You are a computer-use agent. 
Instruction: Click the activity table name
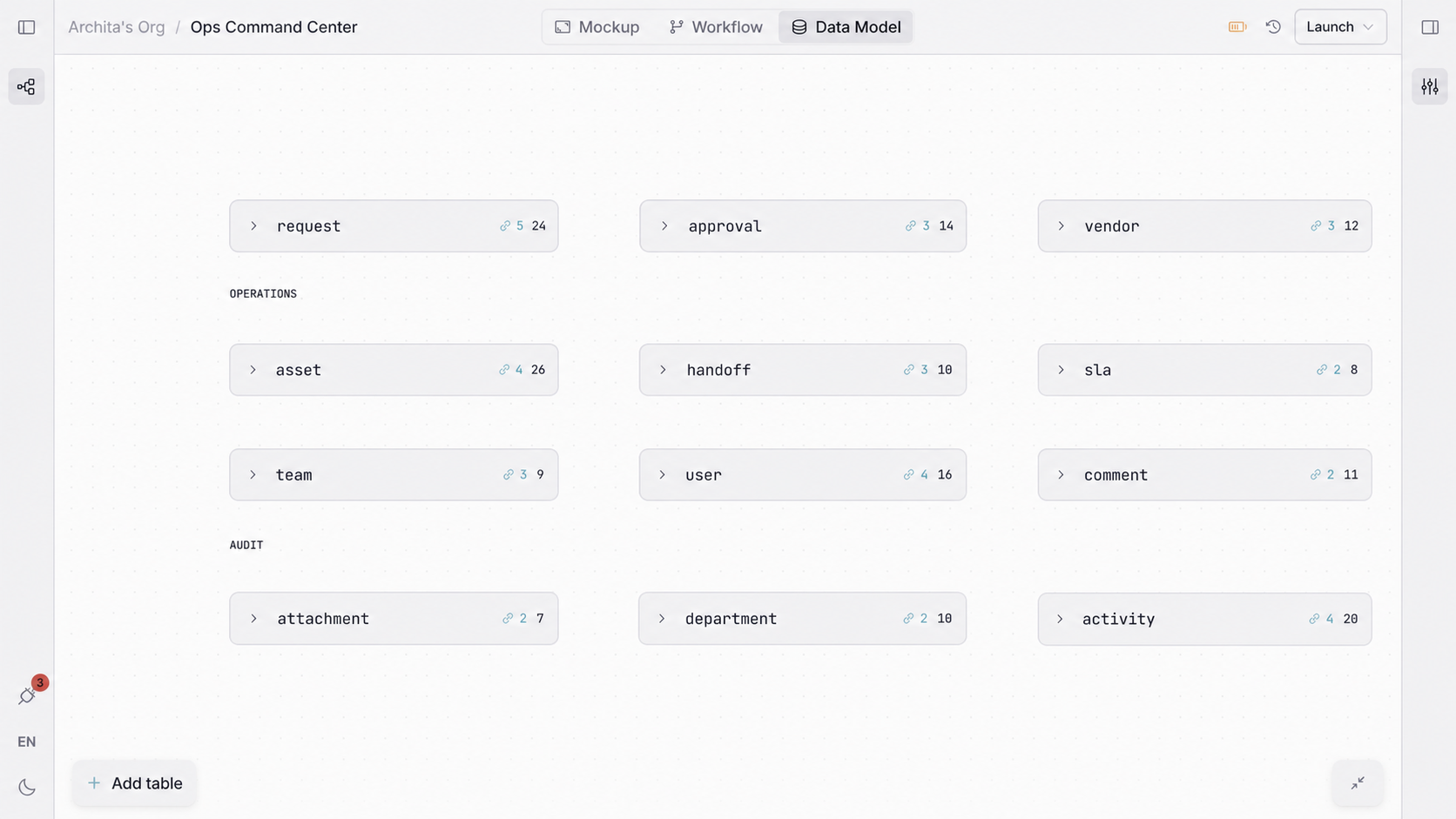1118,619
